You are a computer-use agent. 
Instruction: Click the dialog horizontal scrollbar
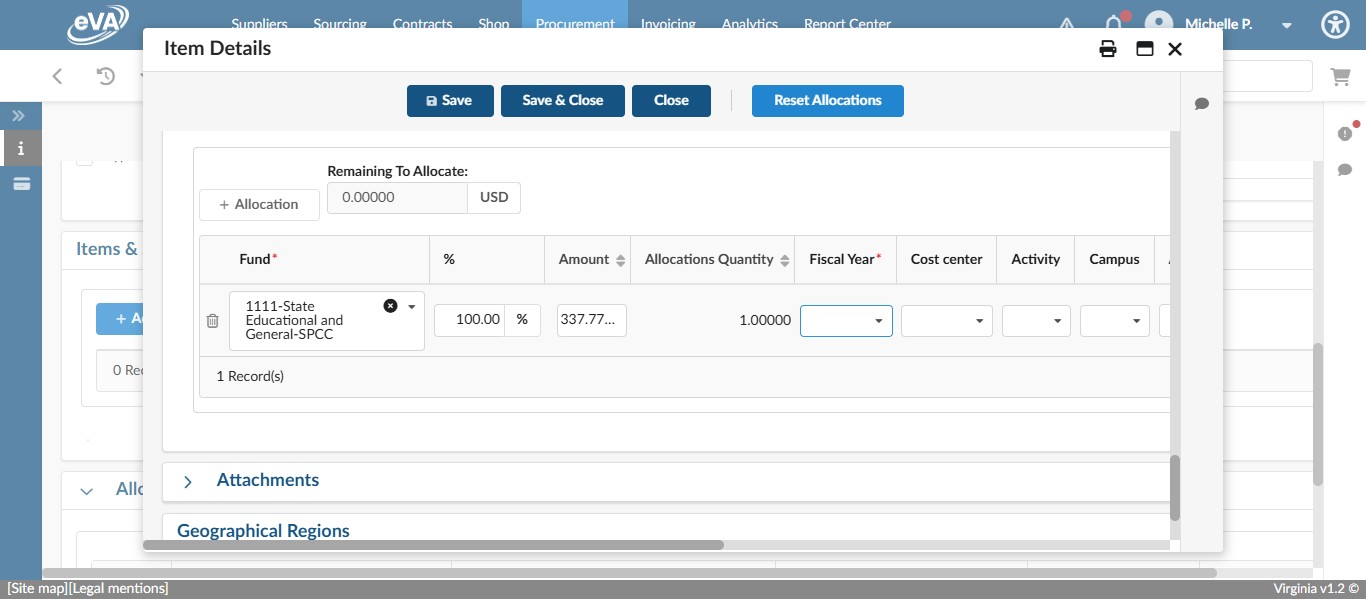pos(433,545)
